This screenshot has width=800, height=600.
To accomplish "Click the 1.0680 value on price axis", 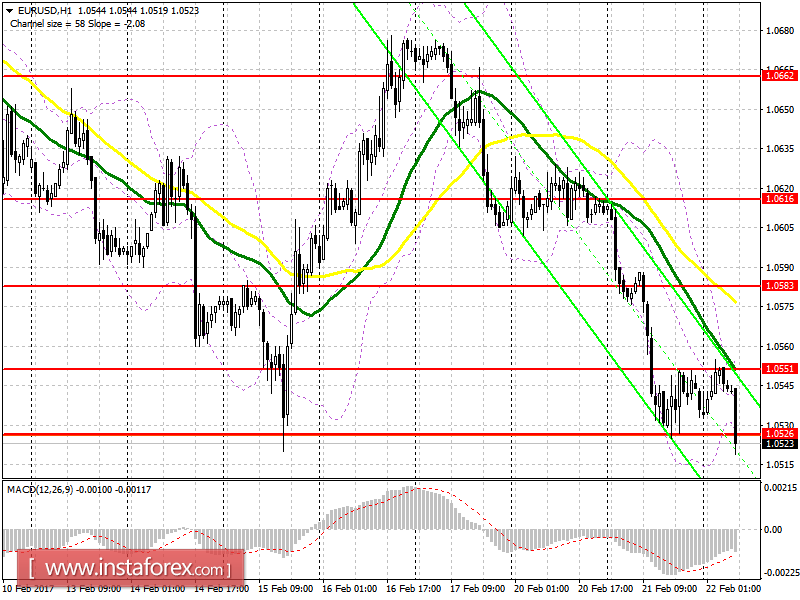I will click(x=780, y=31).
